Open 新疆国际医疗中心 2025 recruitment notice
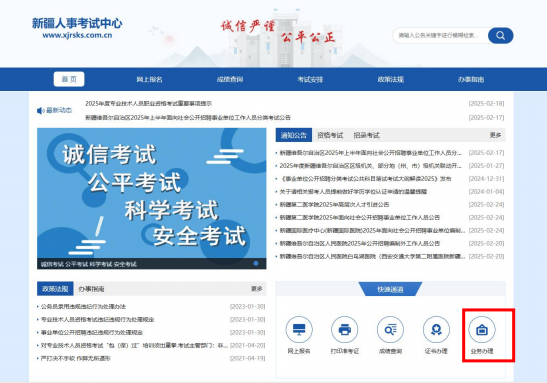Screen dimensions: 547x383 [x=372, y=231]
